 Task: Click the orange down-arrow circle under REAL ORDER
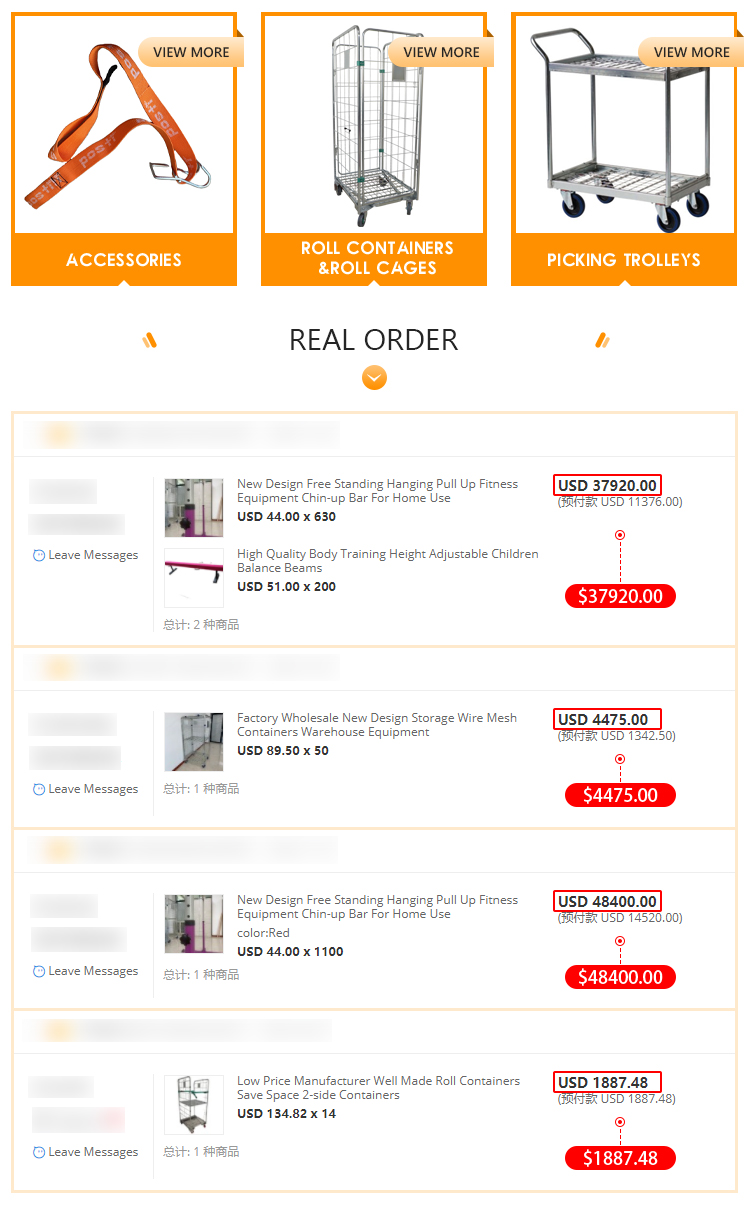tap(374, 378)
